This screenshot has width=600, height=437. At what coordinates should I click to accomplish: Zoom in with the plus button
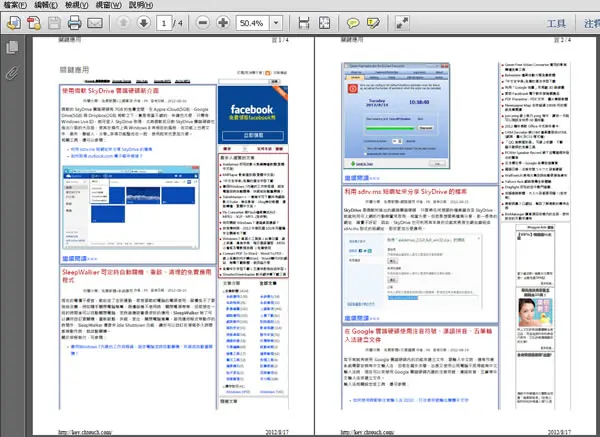click(x=223, y=23)
